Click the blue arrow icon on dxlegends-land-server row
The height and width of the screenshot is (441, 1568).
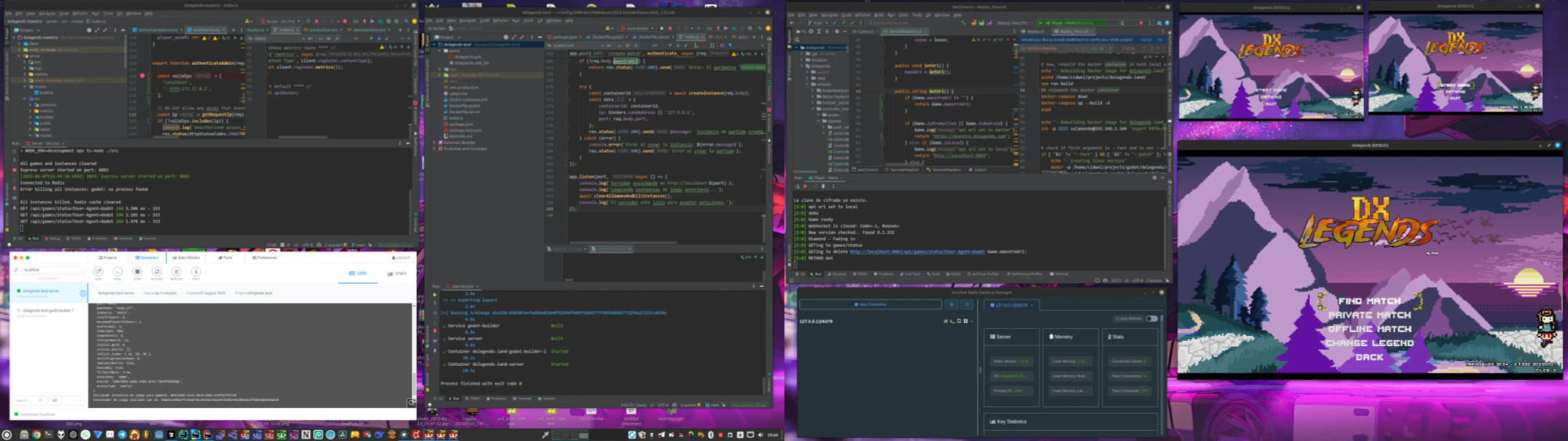coord(83,294)
